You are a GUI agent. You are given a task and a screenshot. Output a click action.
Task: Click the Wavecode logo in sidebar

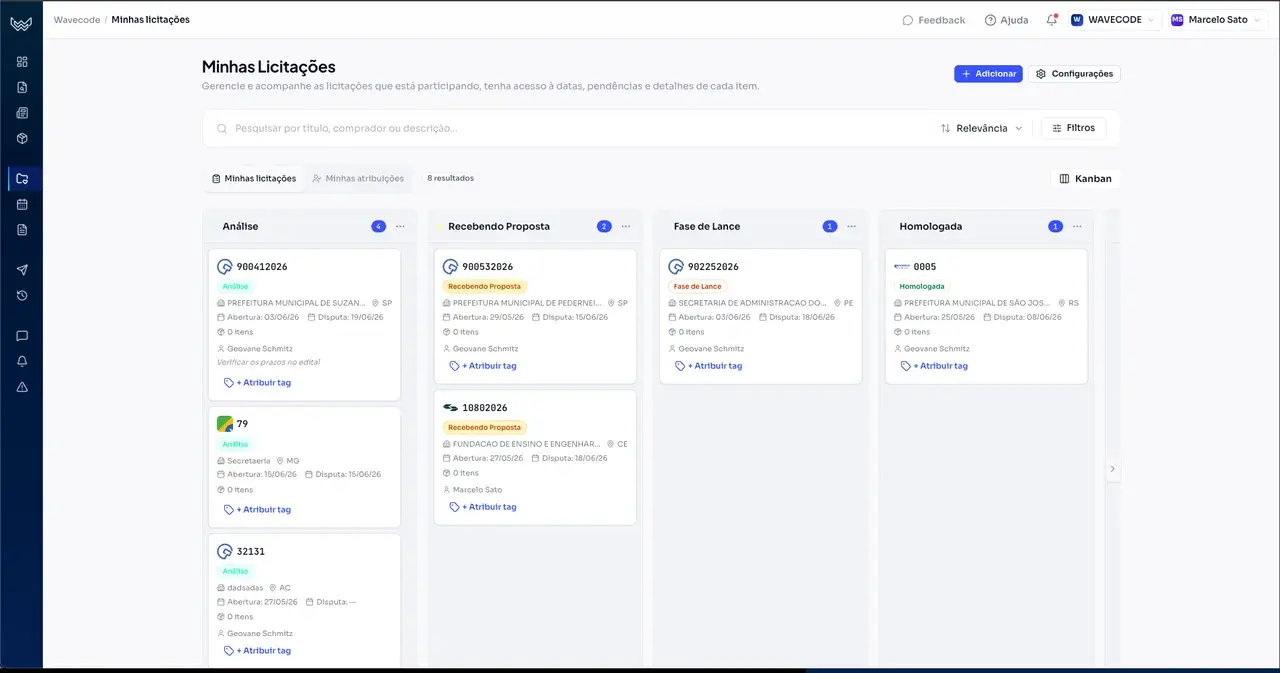point(21,23)
